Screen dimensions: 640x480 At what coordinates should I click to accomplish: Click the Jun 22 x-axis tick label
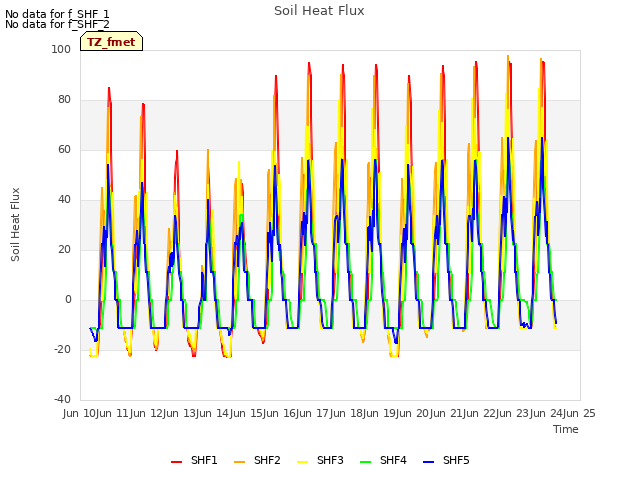coord(481,413)
